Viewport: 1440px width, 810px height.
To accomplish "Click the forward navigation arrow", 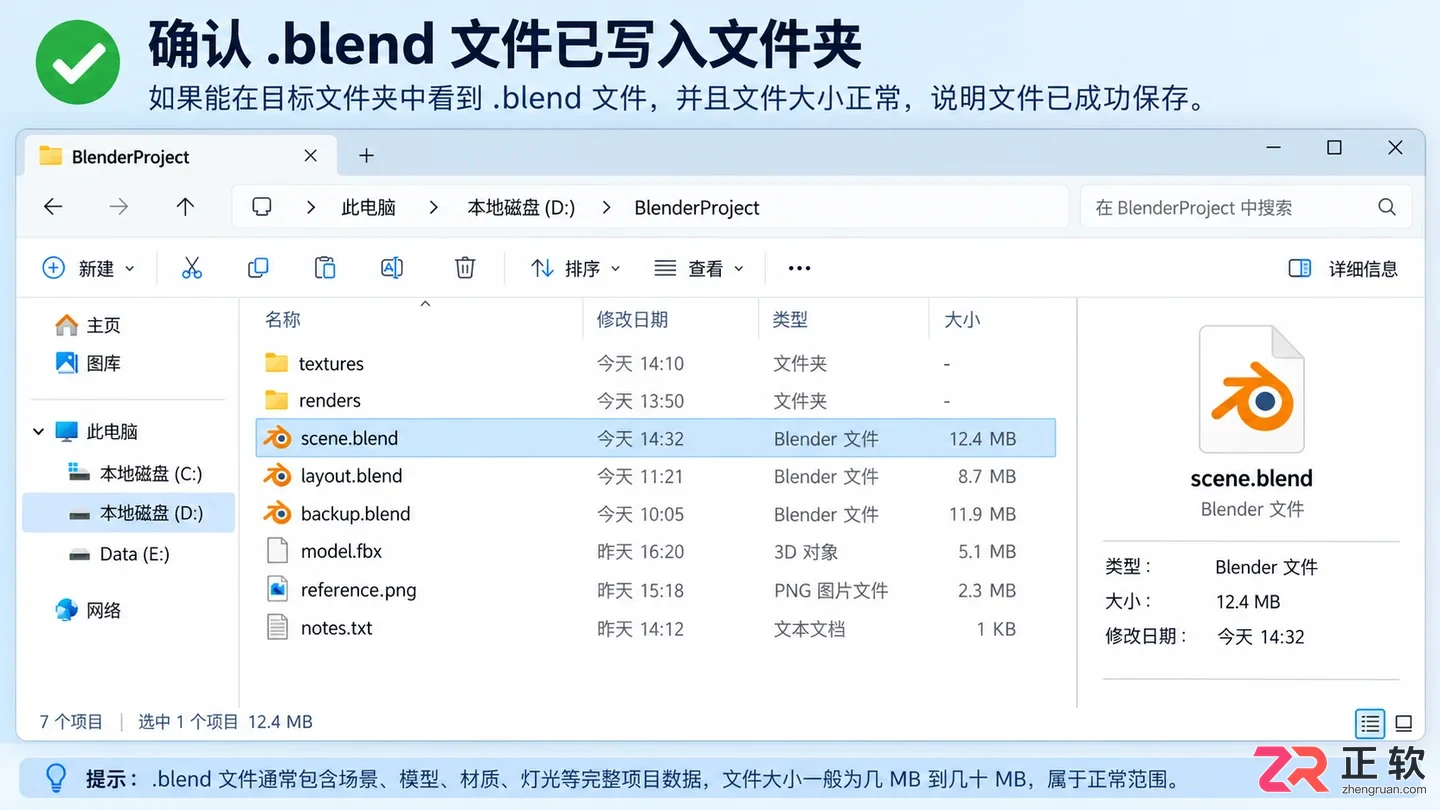I will (119, 207).
